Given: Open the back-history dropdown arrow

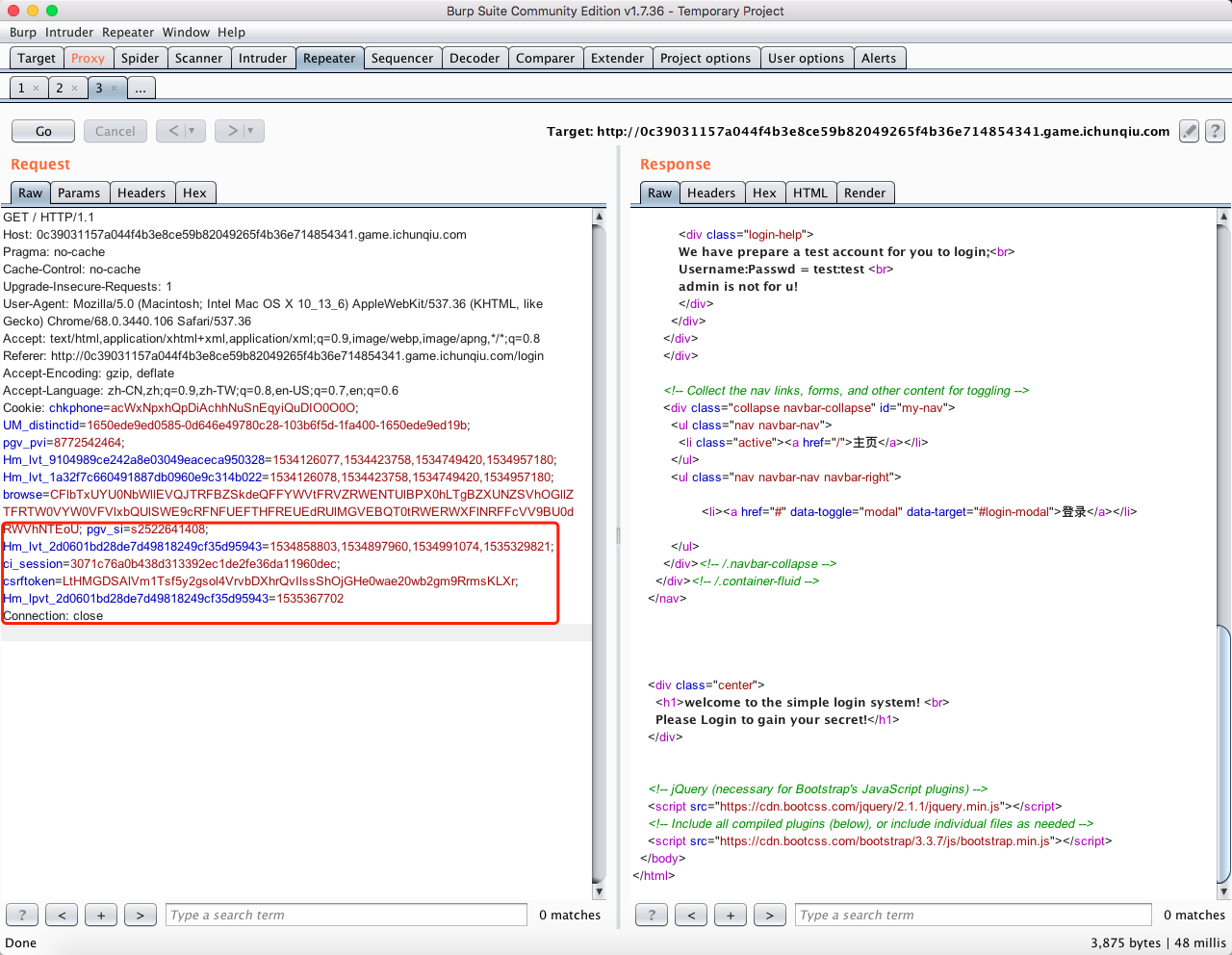Looking at the screenshot, I should tap(193, 131).
